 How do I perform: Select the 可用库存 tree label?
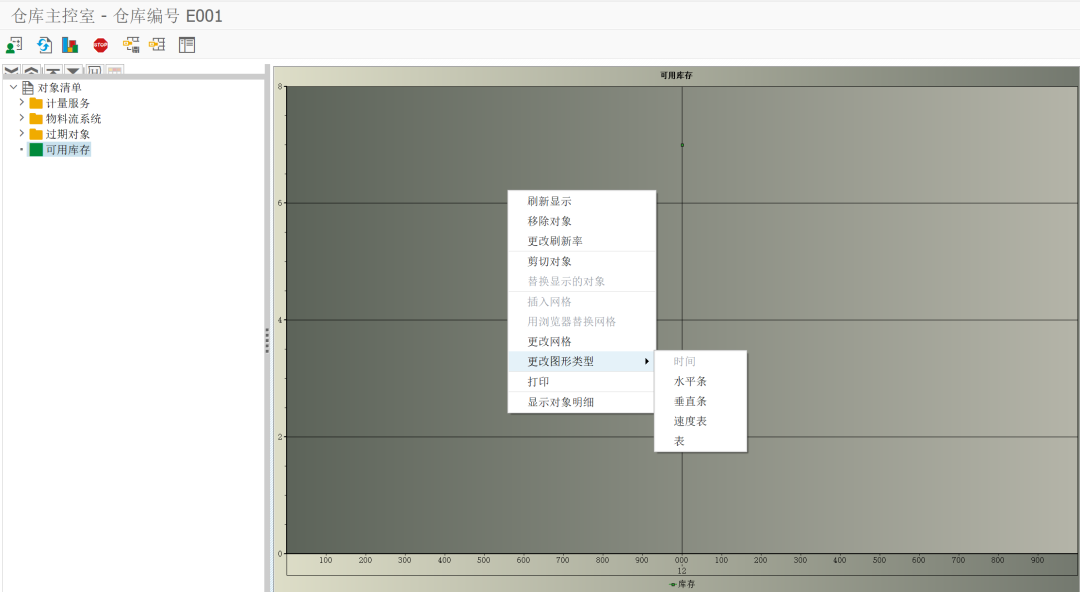[x=68, y=150]
